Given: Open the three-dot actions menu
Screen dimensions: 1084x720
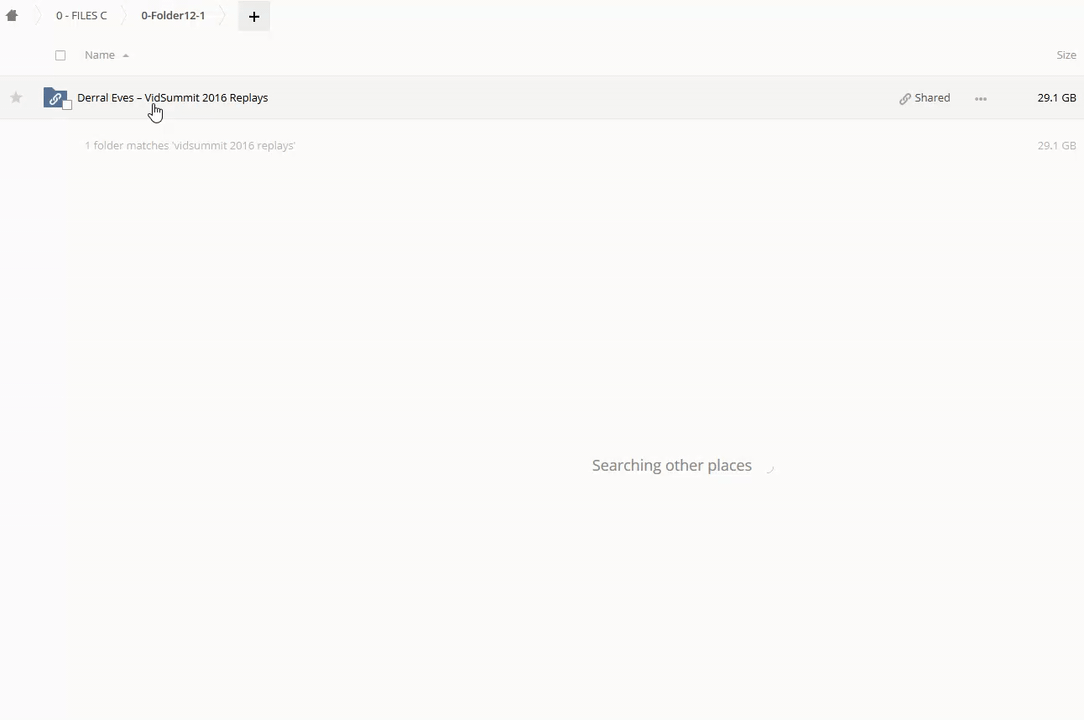Looking at the screenshot, I should pyautogui.click(x=980, y=98).
